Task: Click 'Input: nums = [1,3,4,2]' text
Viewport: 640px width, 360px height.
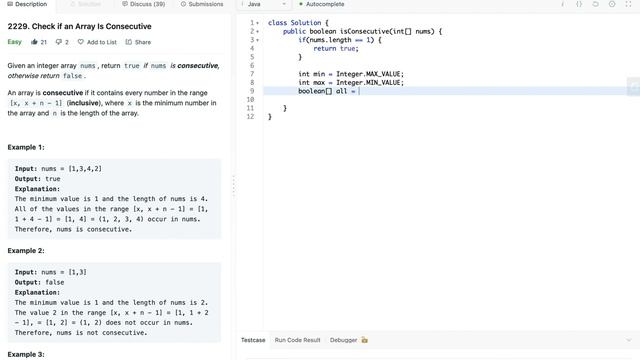Action: [x=58, y=169]
